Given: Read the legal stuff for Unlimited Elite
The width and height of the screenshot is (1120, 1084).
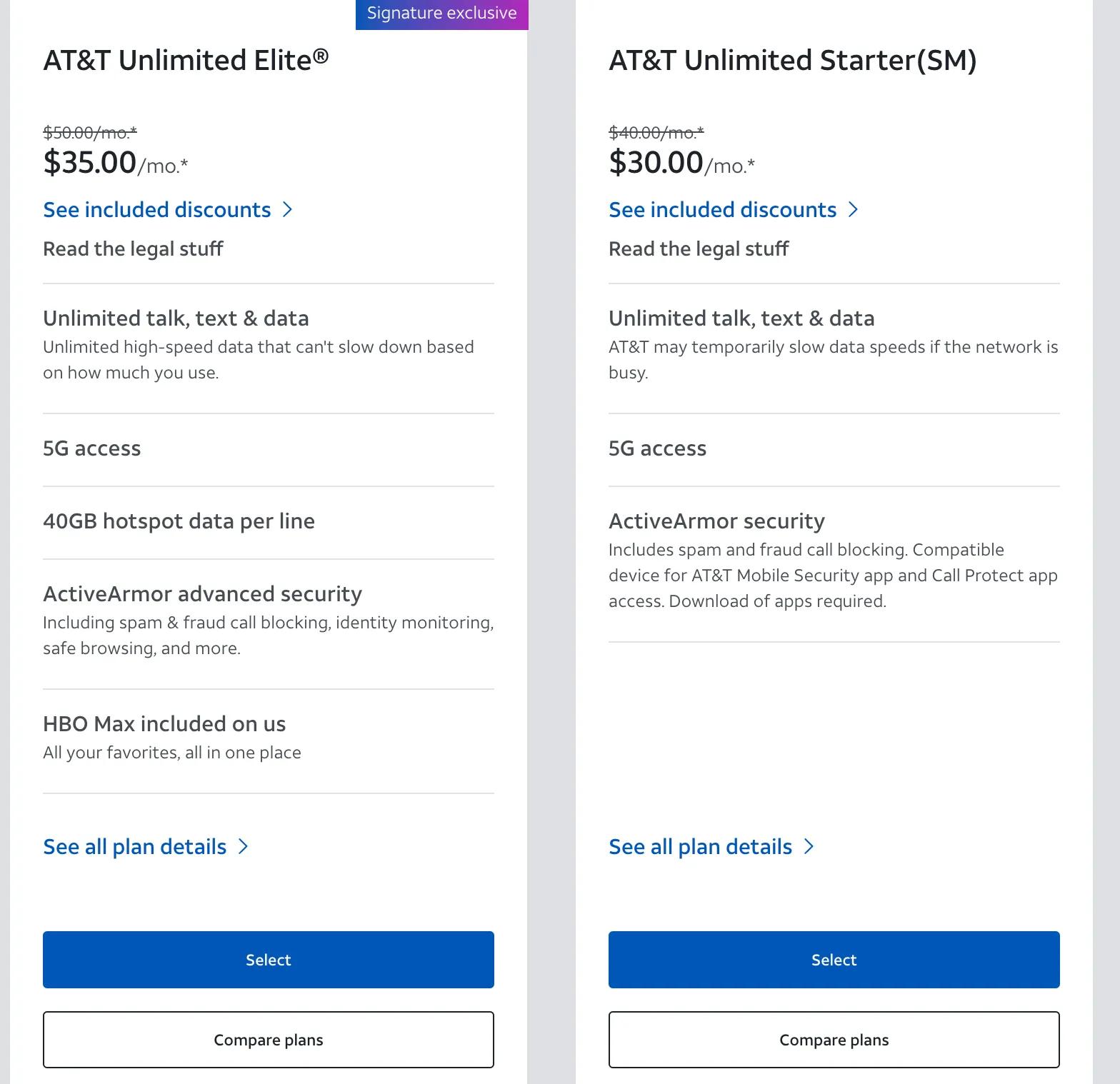Looking at the screenshot, I should [133, 249].
